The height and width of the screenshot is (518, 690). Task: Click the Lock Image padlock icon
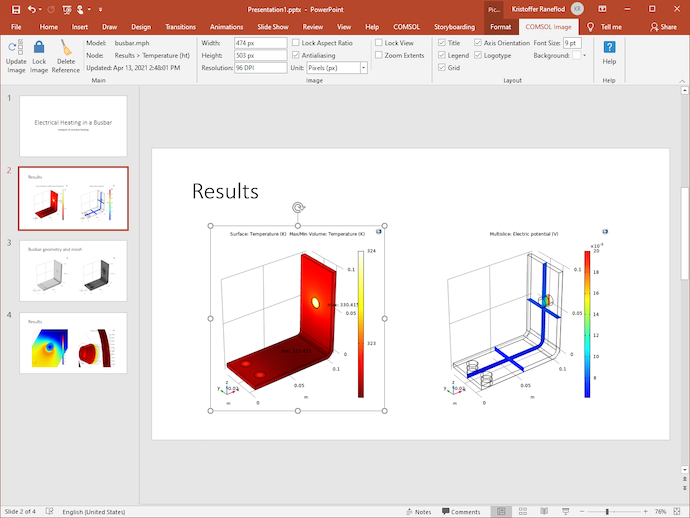(39, 47)
